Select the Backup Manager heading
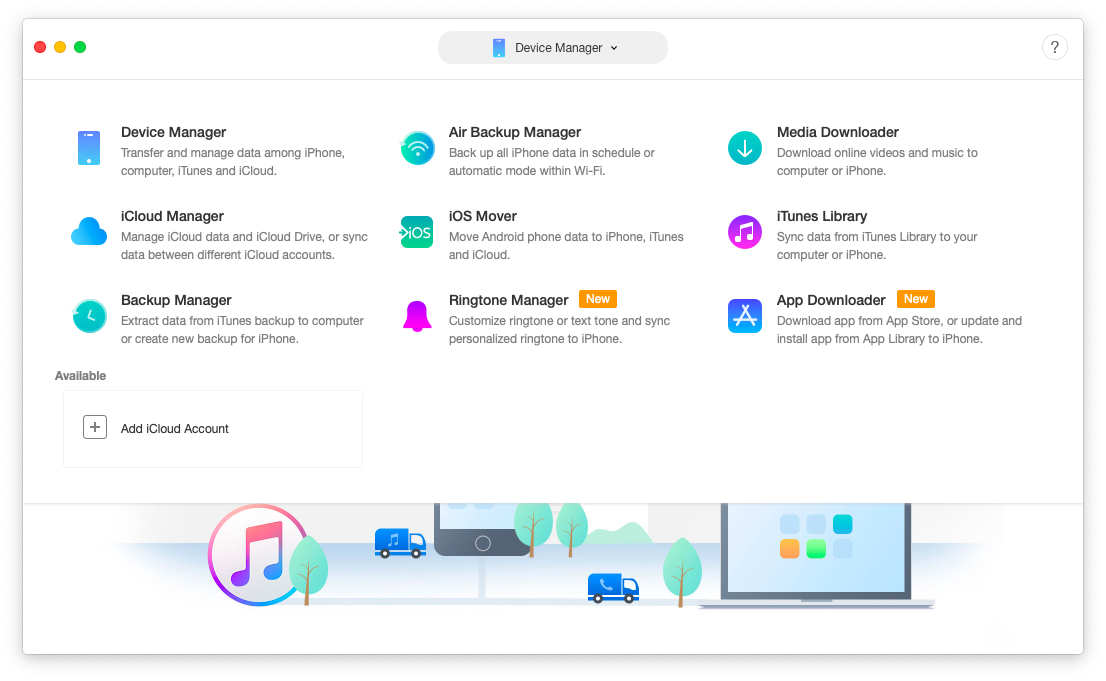Image resolution: width=1106 pixels, height=681 pixels. tap(176, 300)
